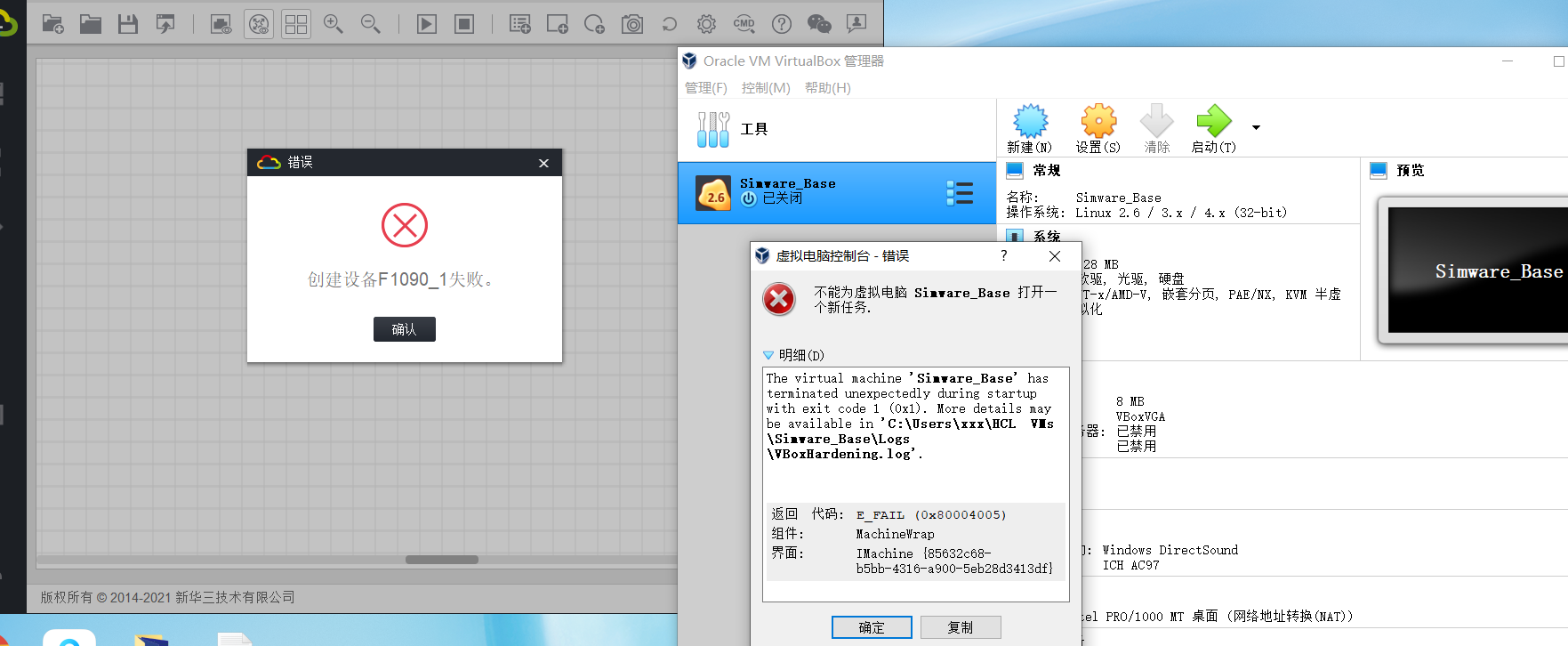Click the 常规 section header in VM details

1047,170
